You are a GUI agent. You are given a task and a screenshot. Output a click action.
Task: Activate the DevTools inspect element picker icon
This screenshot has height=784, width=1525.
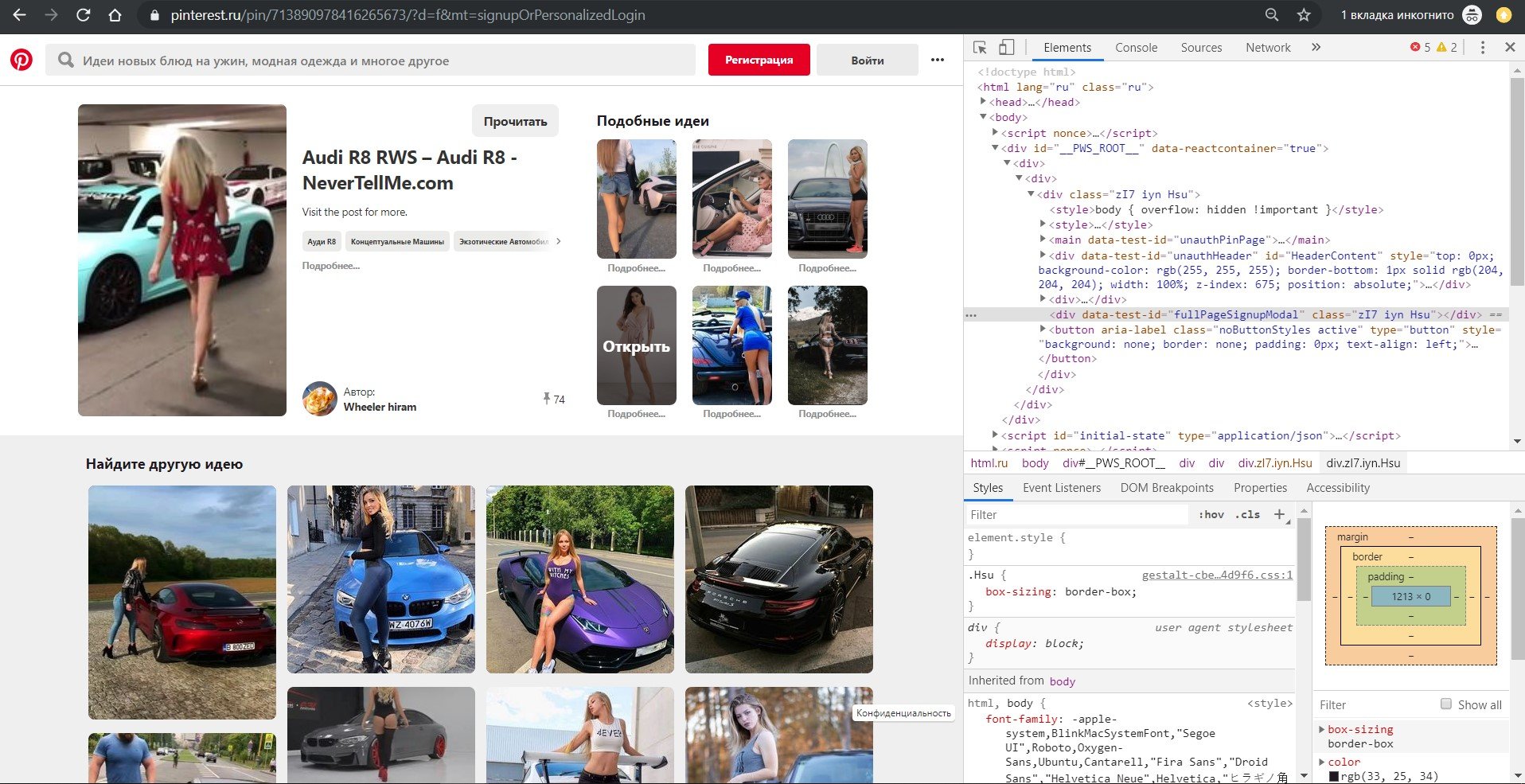tap(980, 48)
